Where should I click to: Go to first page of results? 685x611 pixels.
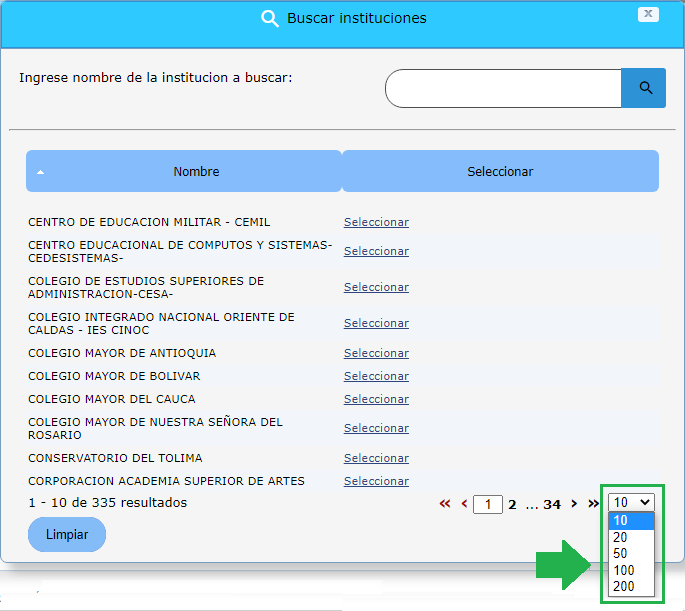(445, 504)
